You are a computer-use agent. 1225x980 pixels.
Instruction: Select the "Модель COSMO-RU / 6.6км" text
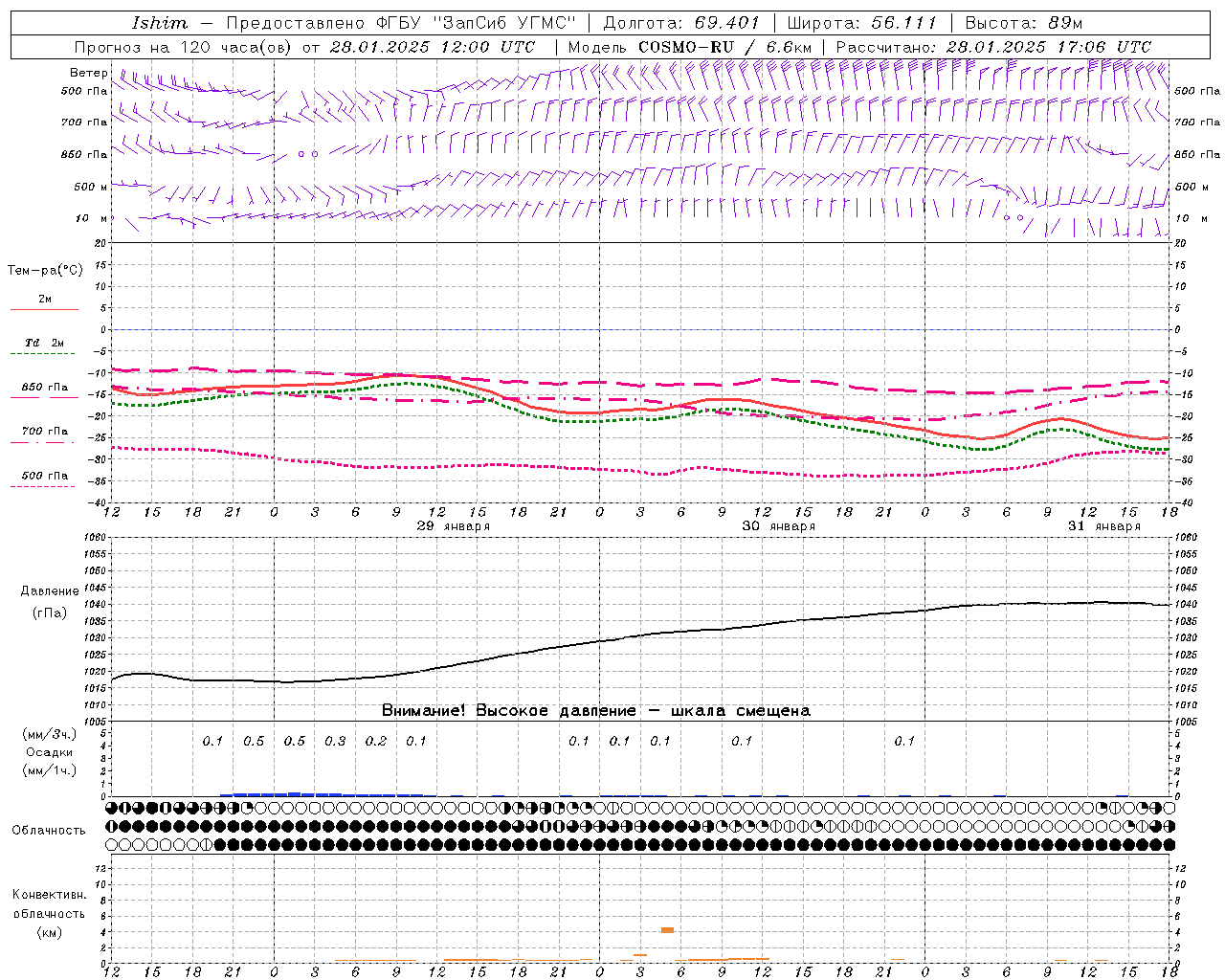pos(690,47)
